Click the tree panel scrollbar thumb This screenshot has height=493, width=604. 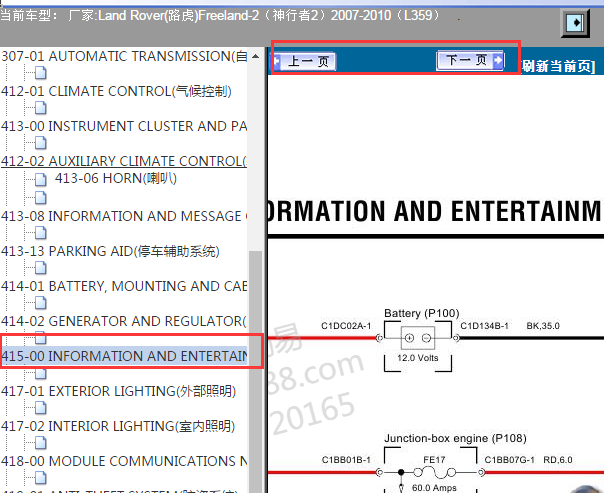coord(255,372)
